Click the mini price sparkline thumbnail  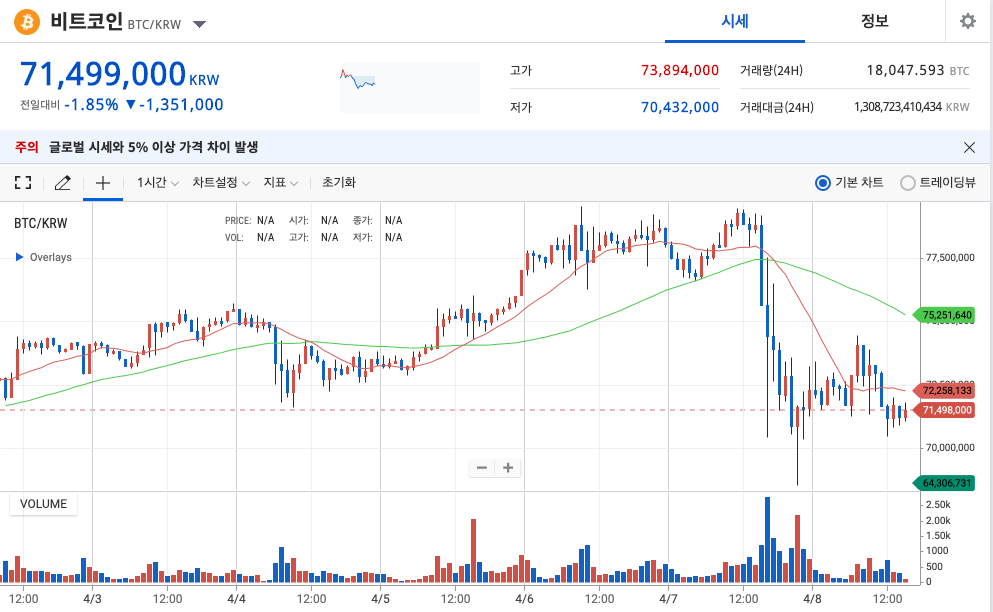pos(410,87)
